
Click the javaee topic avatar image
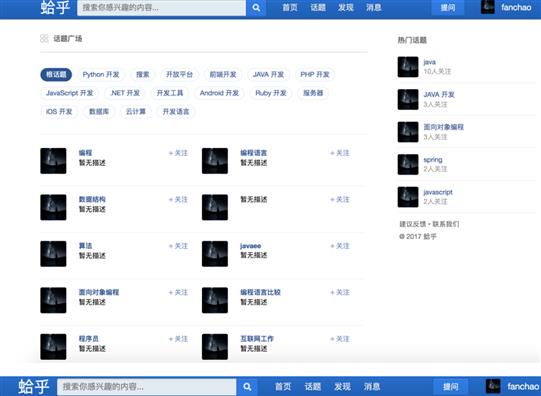click(x=215, y=254)
